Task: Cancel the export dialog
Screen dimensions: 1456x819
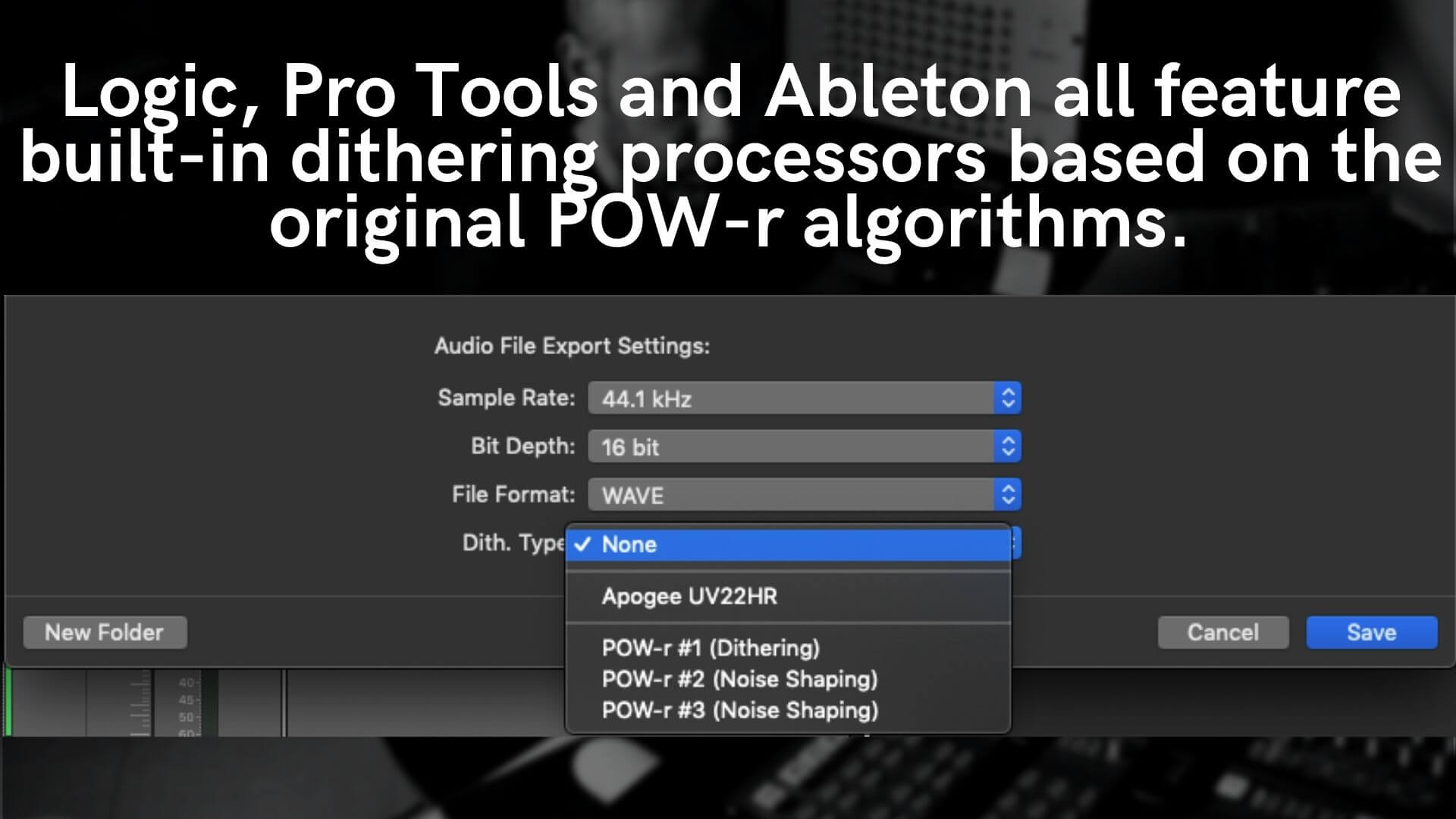Action: (x=1223, y=632)
